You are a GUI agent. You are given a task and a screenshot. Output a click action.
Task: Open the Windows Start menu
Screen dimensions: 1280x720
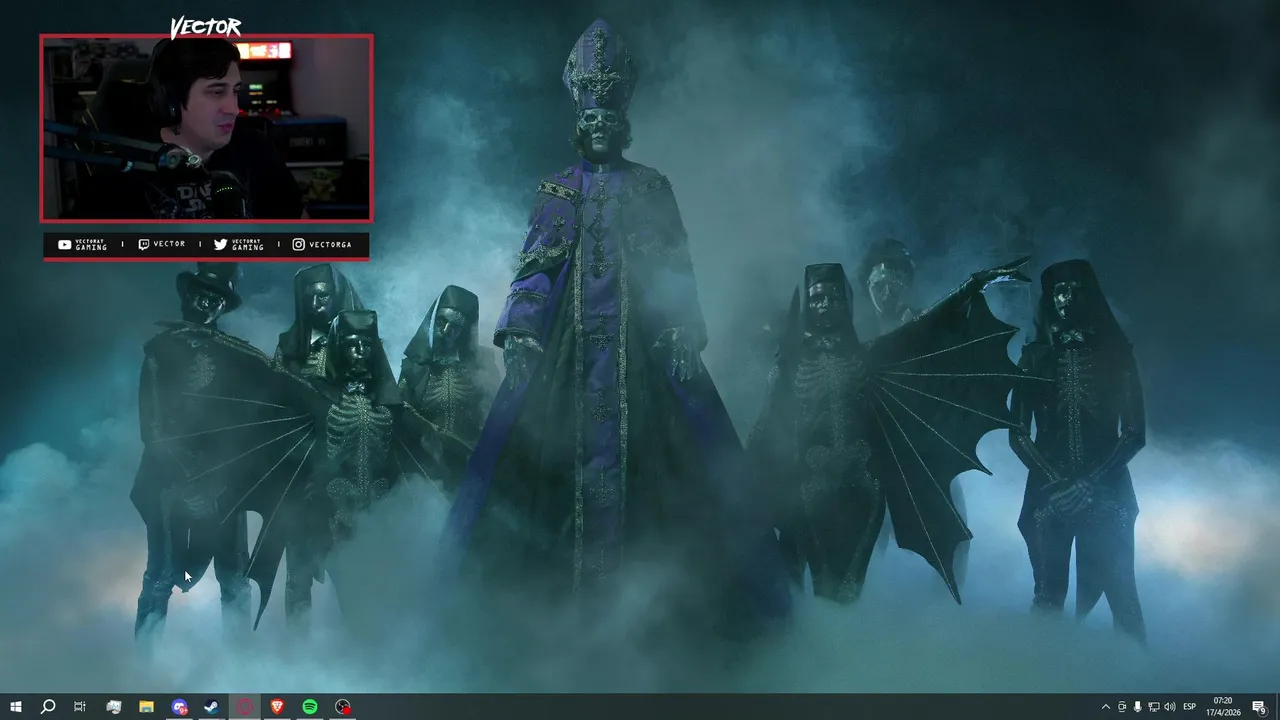(x=15, y=707)
